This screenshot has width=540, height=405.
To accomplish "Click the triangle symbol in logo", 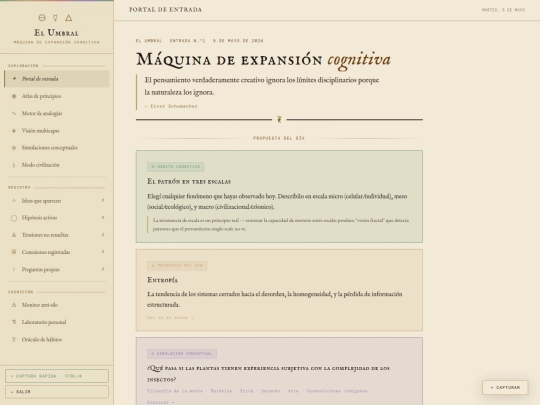I will (69, 18).
